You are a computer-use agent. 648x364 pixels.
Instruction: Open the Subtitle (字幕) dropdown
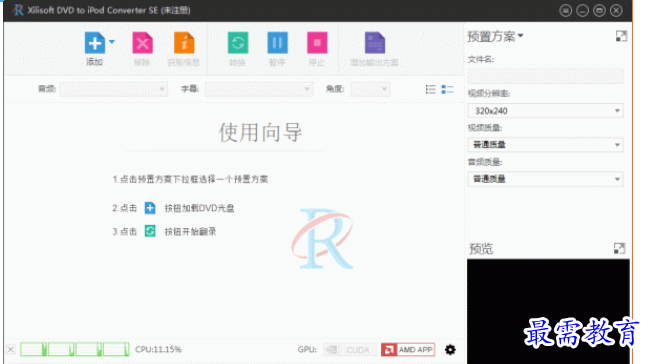[x=259, y=89]
